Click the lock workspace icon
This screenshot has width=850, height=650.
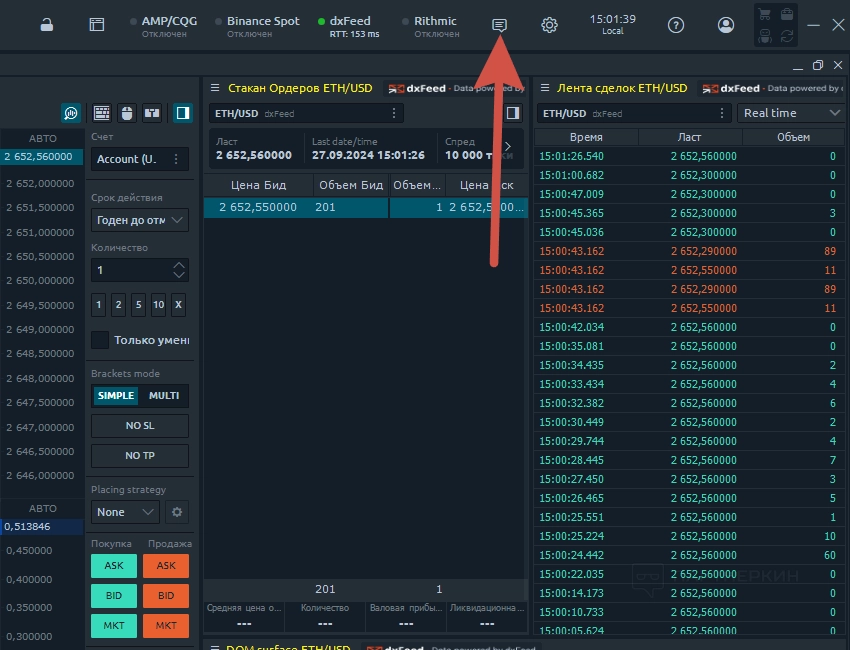coord(47,25)
